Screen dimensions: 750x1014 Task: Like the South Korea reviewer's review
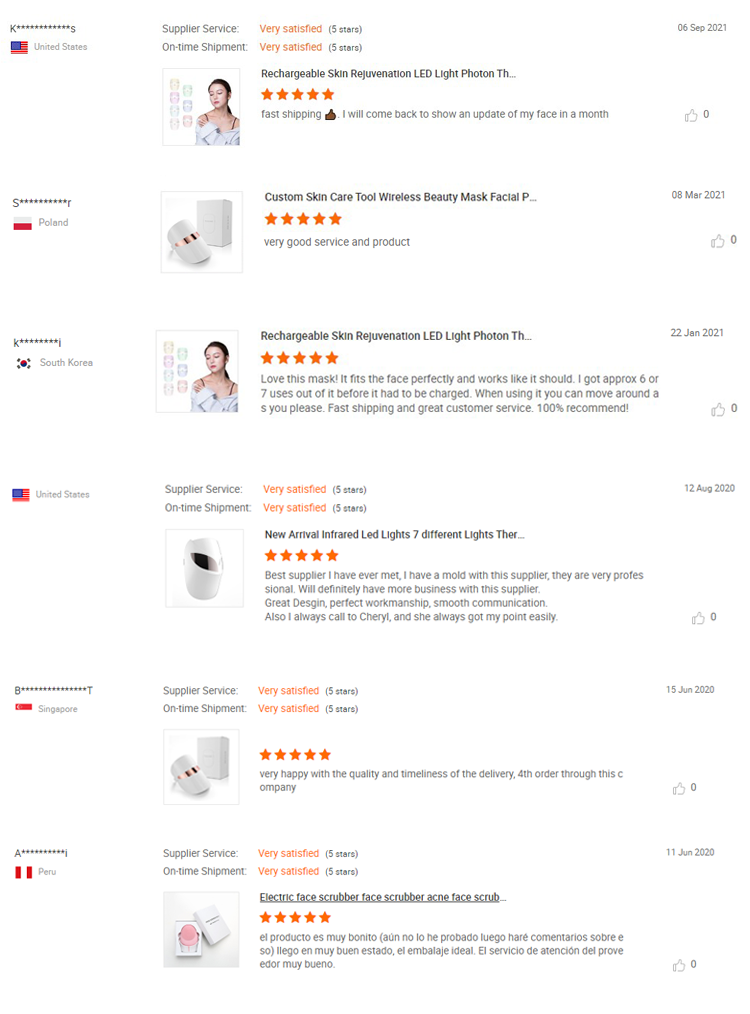coord(717,409)
